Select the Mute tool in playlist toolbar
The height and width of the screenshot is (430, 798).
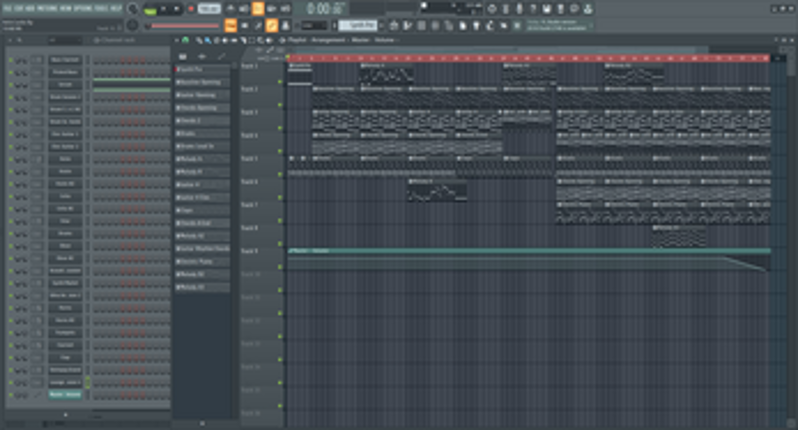225,40
